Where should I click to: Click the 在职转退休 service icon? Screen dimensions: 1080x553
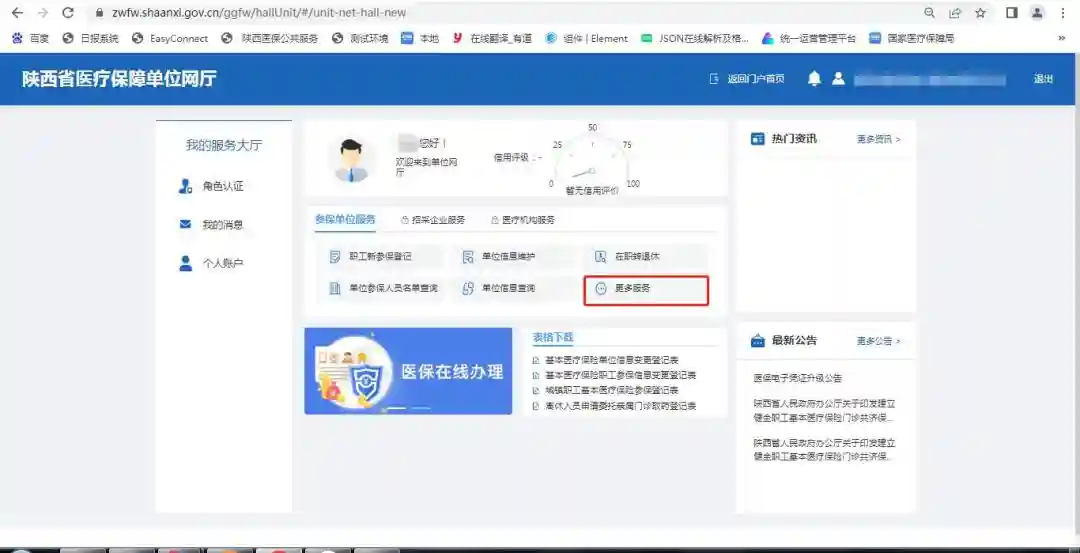(x=601, y=257)
